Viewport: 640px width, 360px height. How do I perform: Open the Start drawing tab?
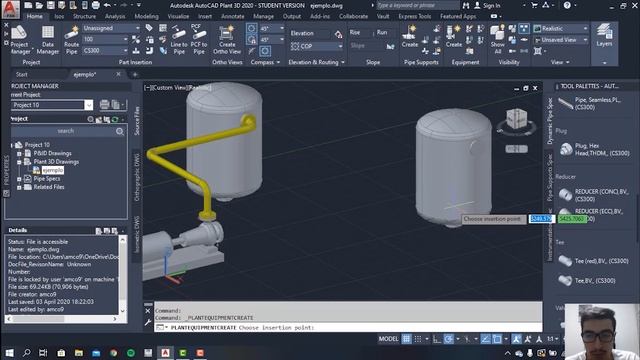coord(22,75)
